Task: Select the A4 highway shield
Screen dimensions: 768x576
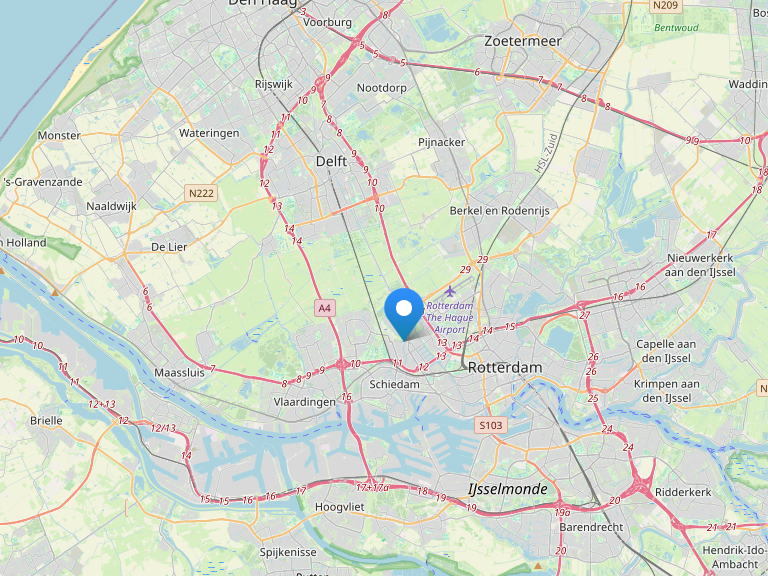Action: [x=325, y=308]
